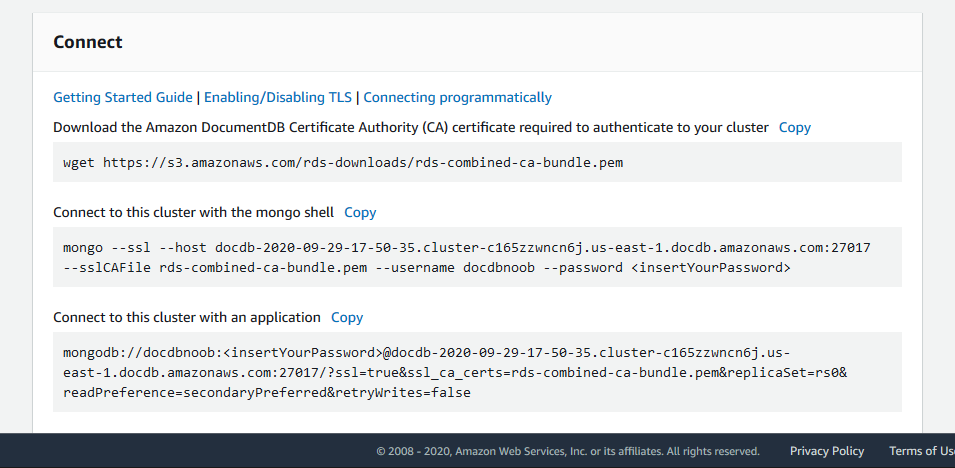Copy the application connection string
Screen dimensions: 955x468
point(347,317)
